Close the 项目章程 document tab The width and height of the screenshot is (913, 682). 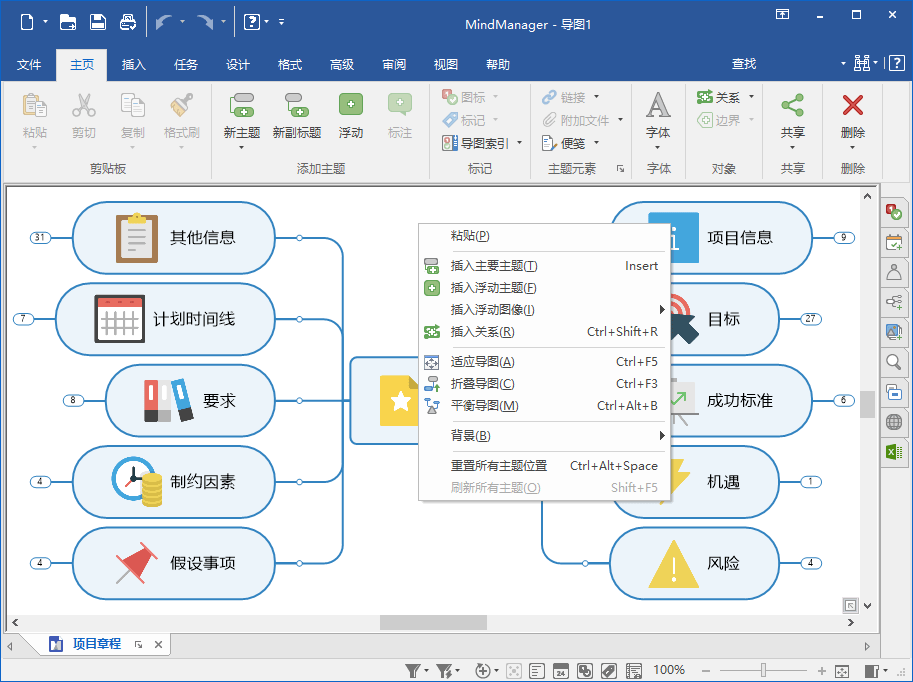pyautogui.click(x=158, y=645)
